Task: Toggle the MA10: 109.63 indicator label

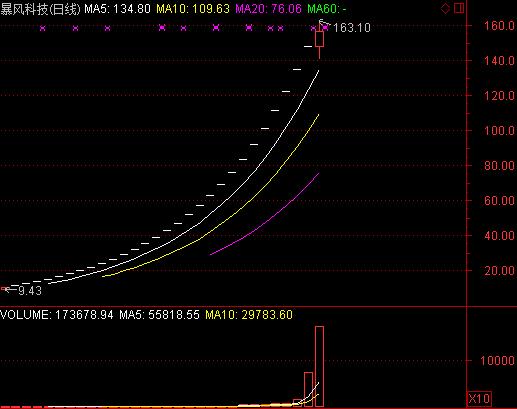Action: (x=193, y=9)
